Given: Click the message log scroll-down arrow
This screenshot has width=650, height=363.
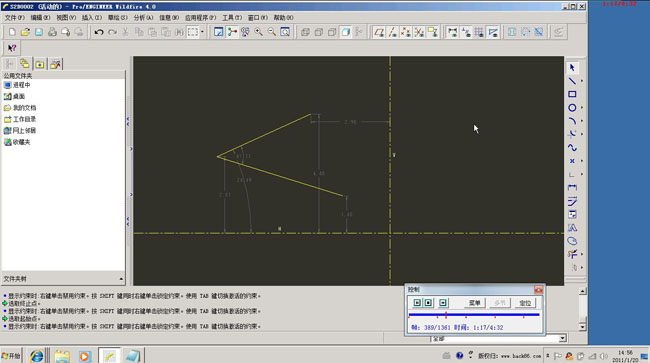Looking at the screenshot, I should coord(582,327).
